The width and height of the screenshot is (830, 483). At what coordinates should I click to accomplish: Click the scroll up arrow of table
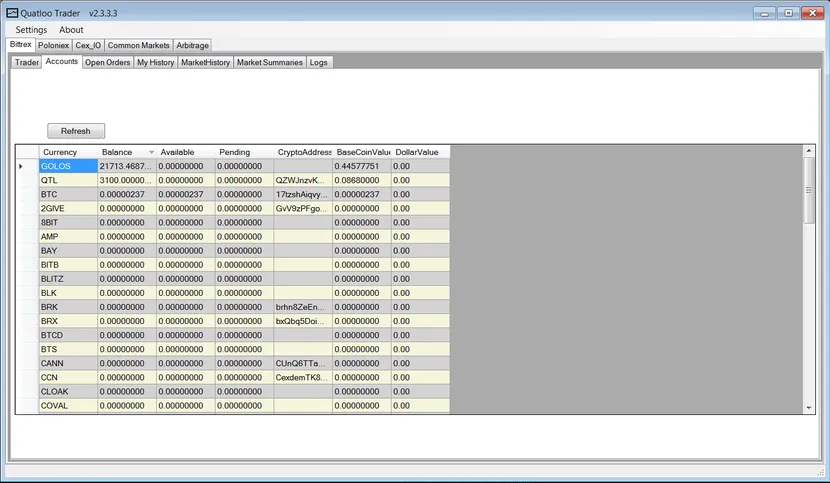coord(809,151)
